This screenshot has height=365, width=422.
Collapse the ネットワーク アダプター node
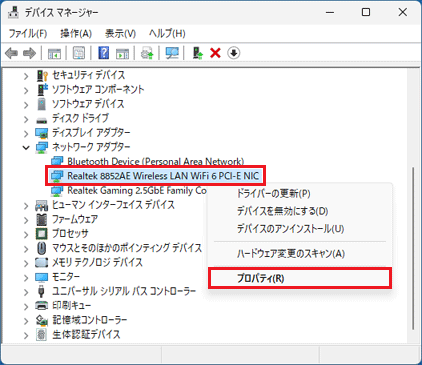pos(26,147)
